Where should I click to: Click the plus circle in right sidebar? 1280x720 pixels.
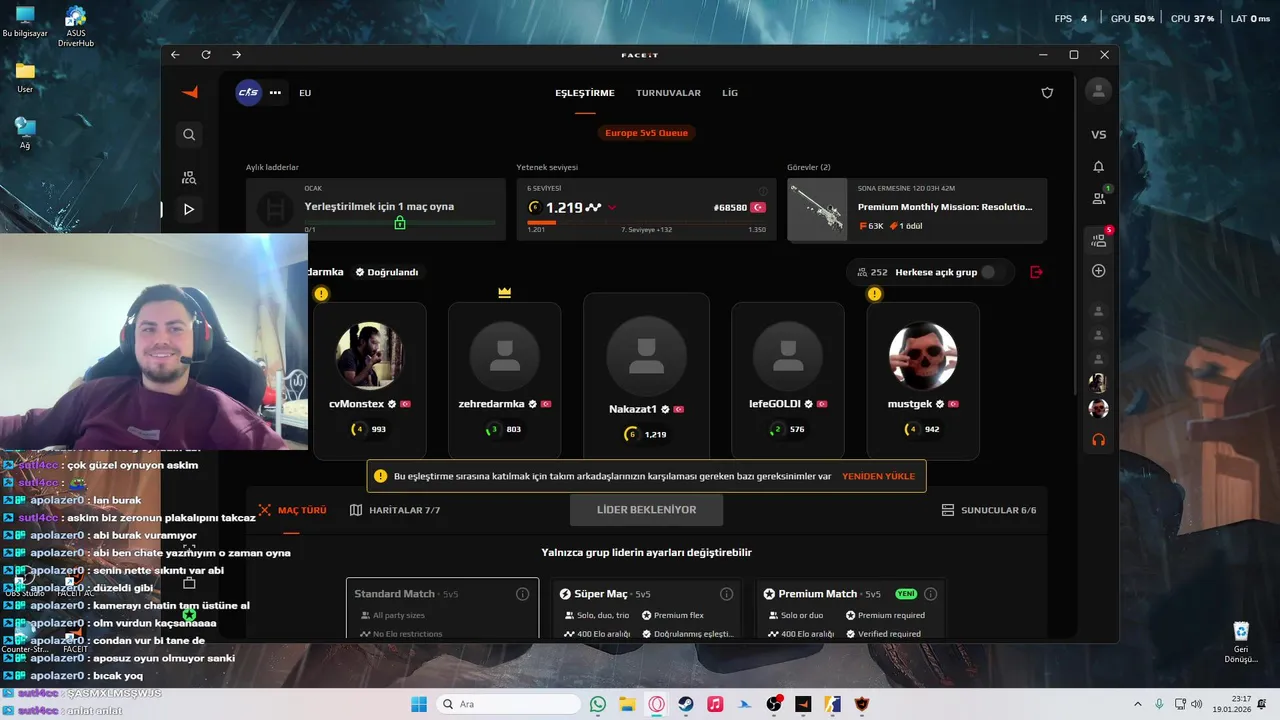point(1098,271)
